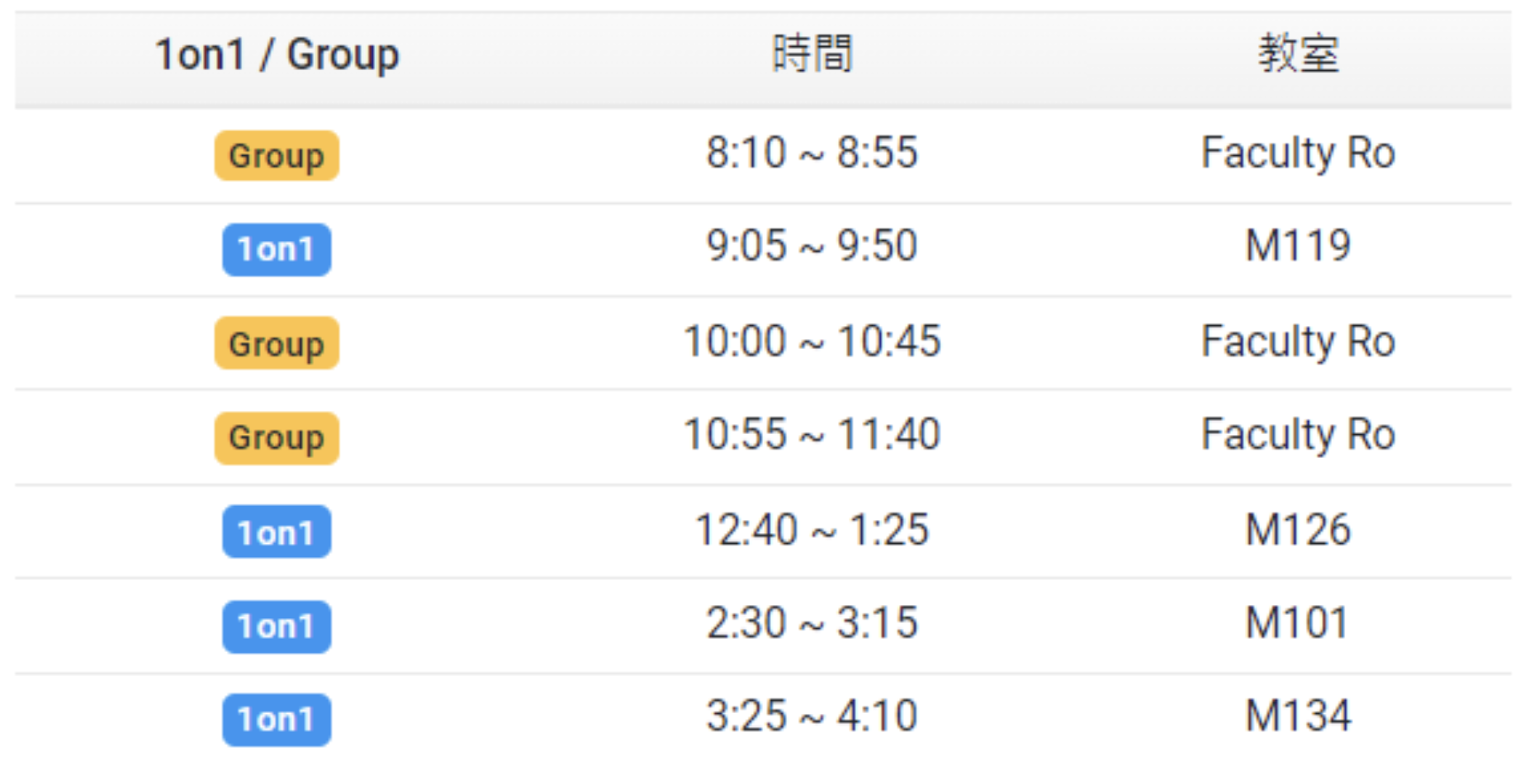Viewport: 1534px width, 784px height.
Task: Select the 1on1 badge in the 9:05 row
Action: tap(277, 249)
